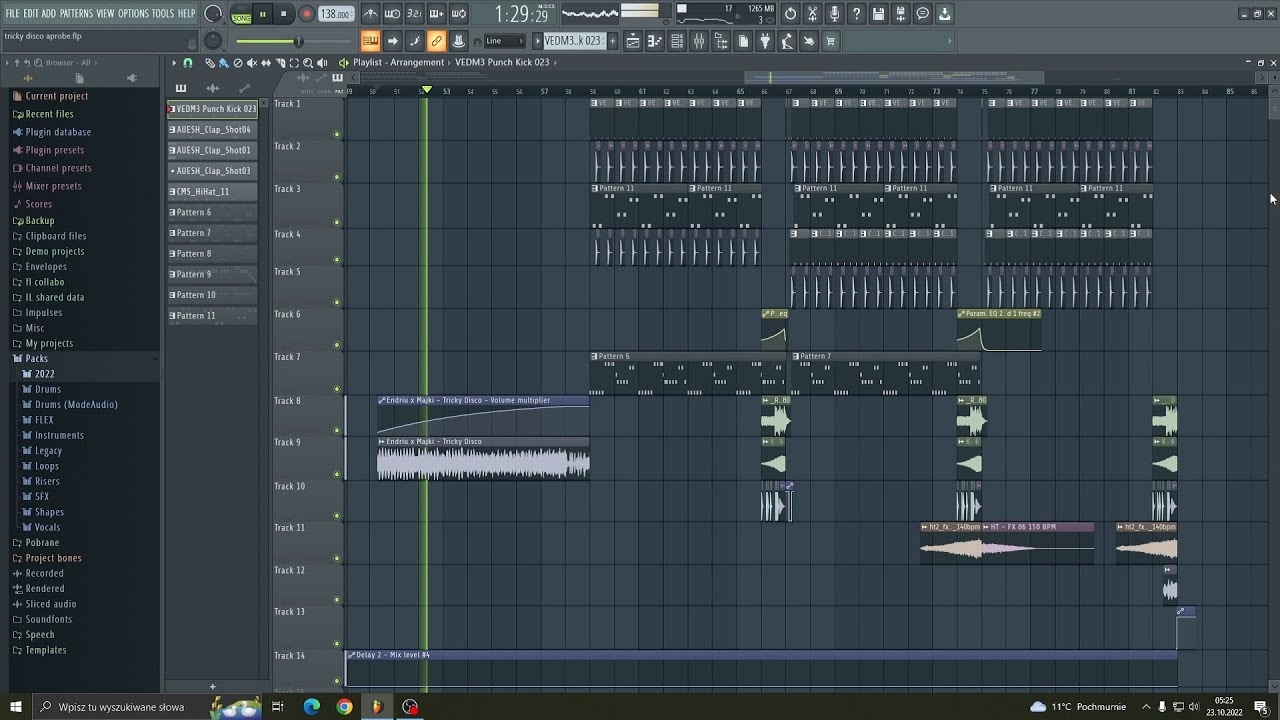Open the project picker icon
This screenshot has height=720, width=1280.
(743, 41)
